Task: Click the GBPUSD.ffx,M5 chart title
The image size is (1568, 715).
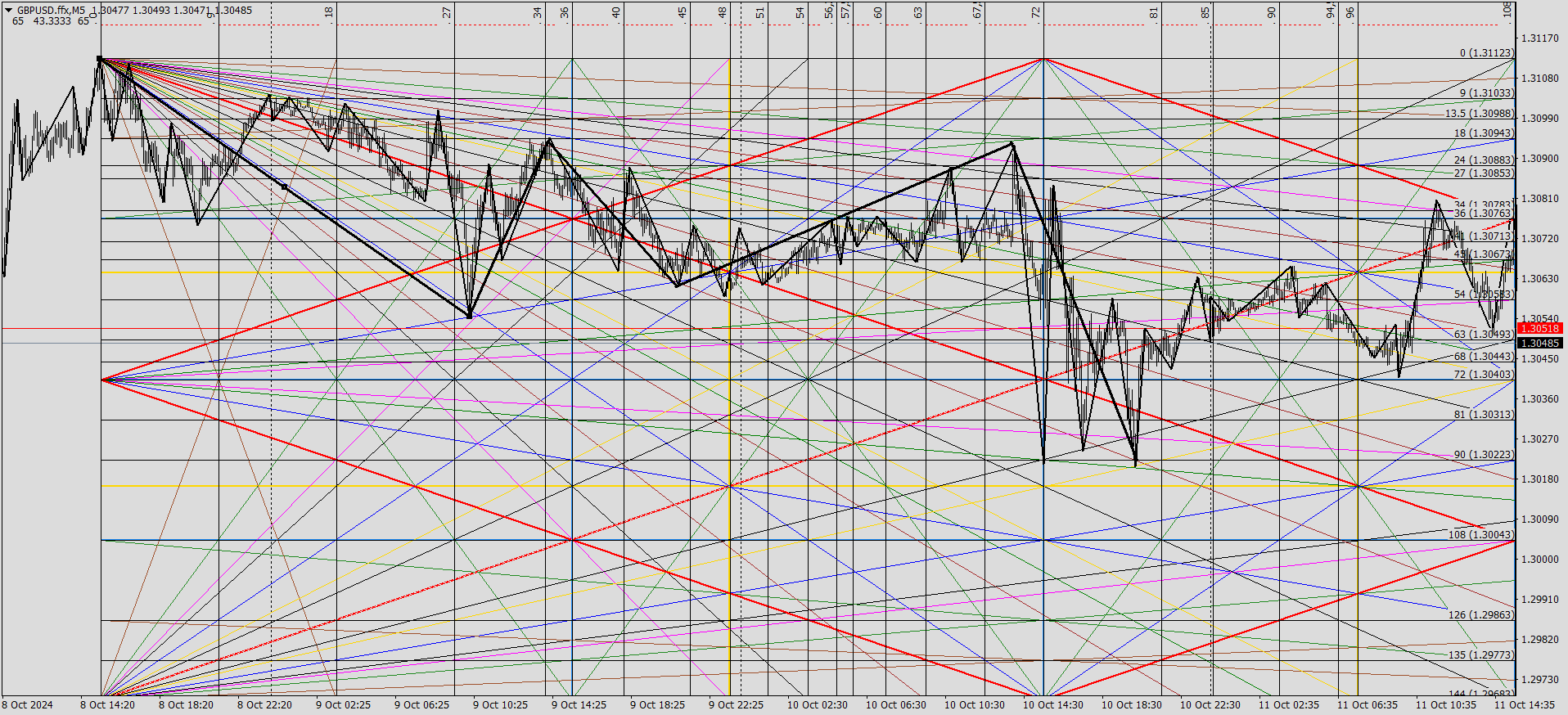Action: tap(51, 11)
